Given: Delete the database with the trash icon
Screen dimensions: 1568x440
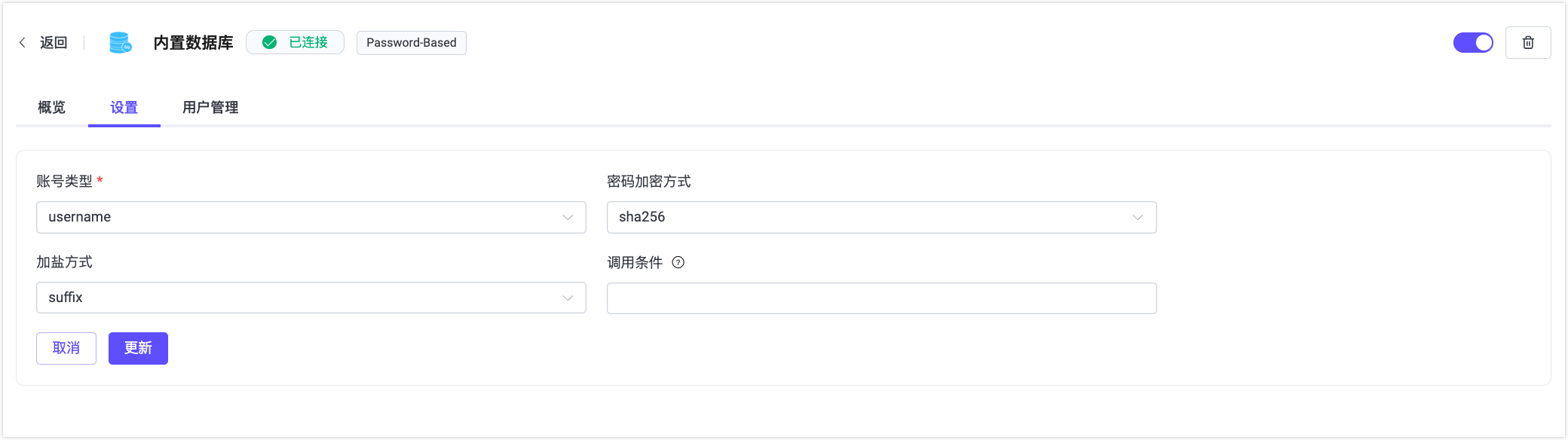Looking at the screenshot, I should coord(1528,43).
